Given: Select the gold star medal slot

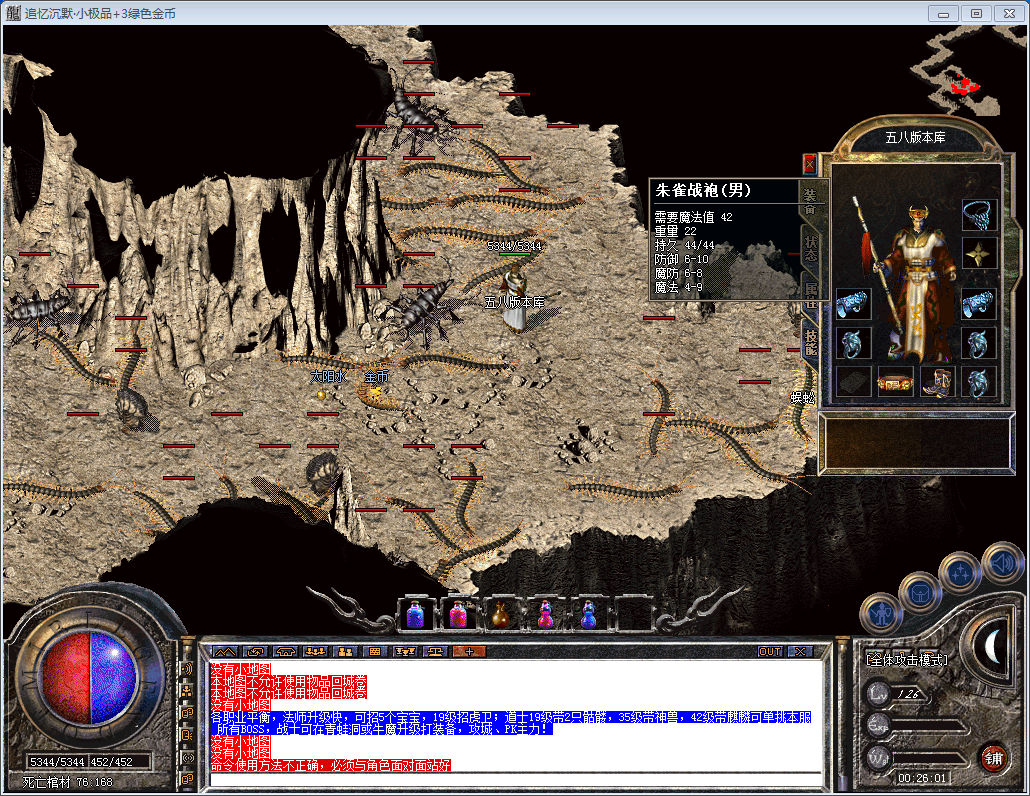Looking at the screenshot, I should 979,254.
